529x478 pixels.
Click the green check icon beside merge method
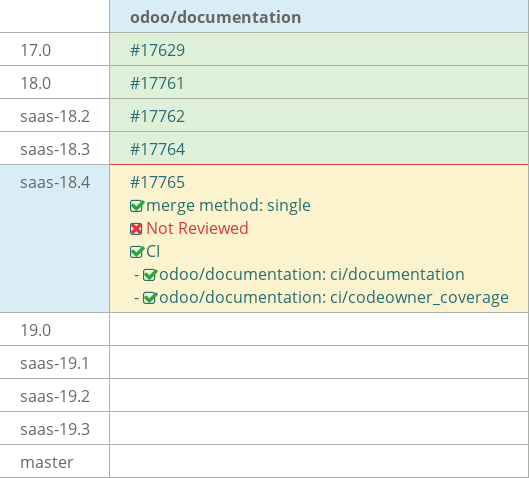(137, 206)
